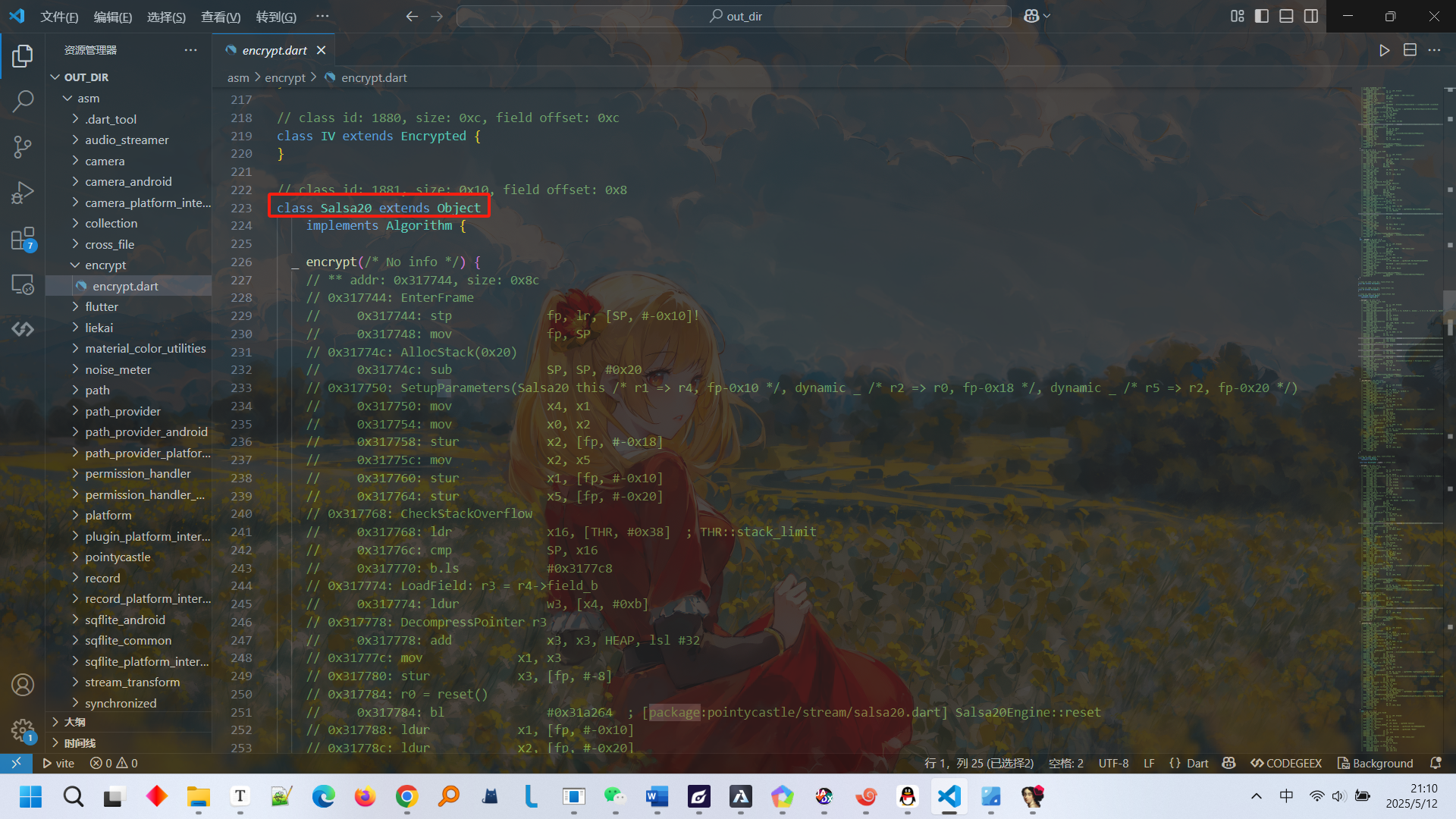Open Microsoft Word from taskbar
Viewport: 1456px width, 819px height.
coord(657,796)
